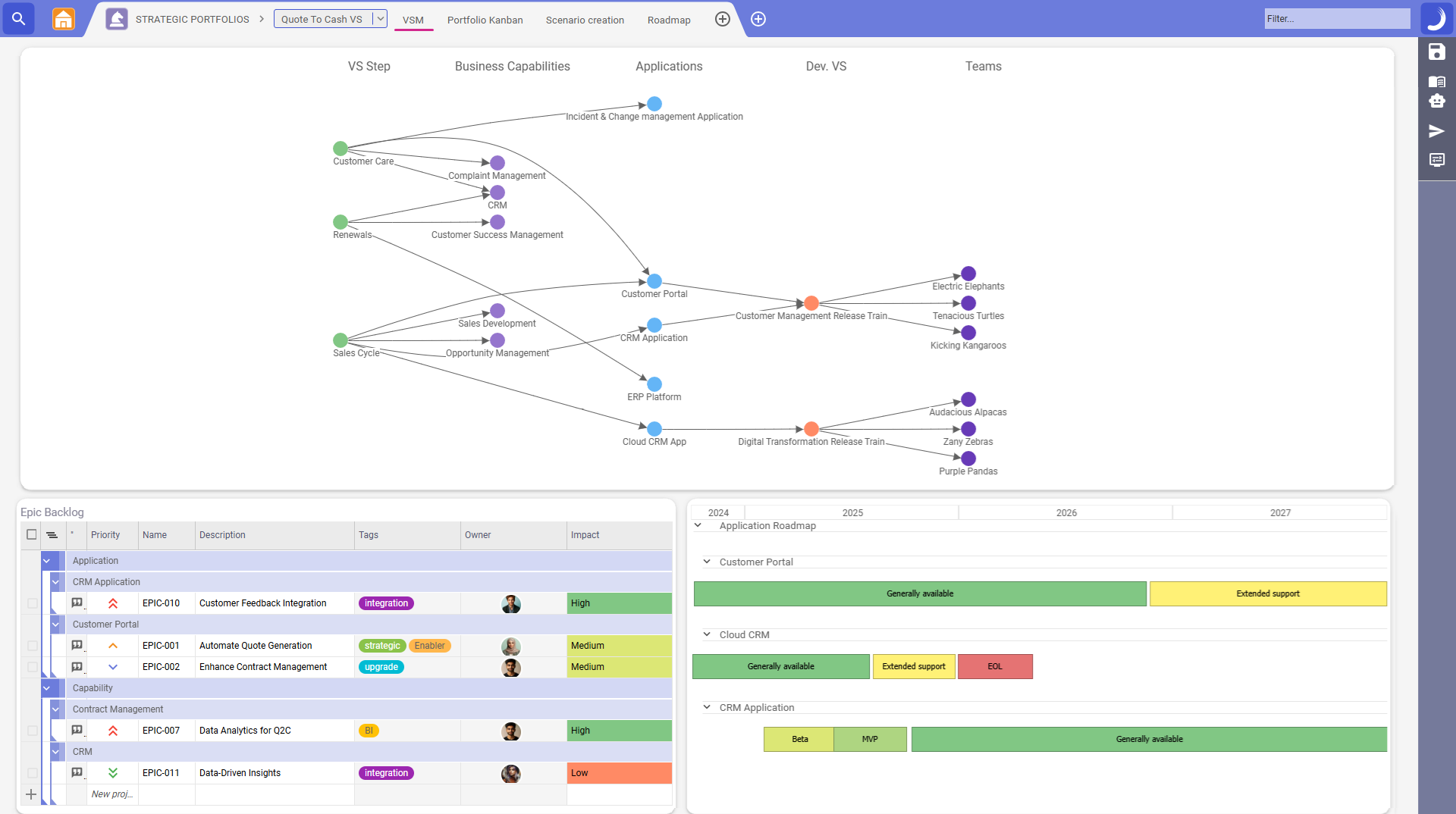Viewport: 1456px width, 814px height.
Task: Open the Scenario creation tab
Action: 585,20
